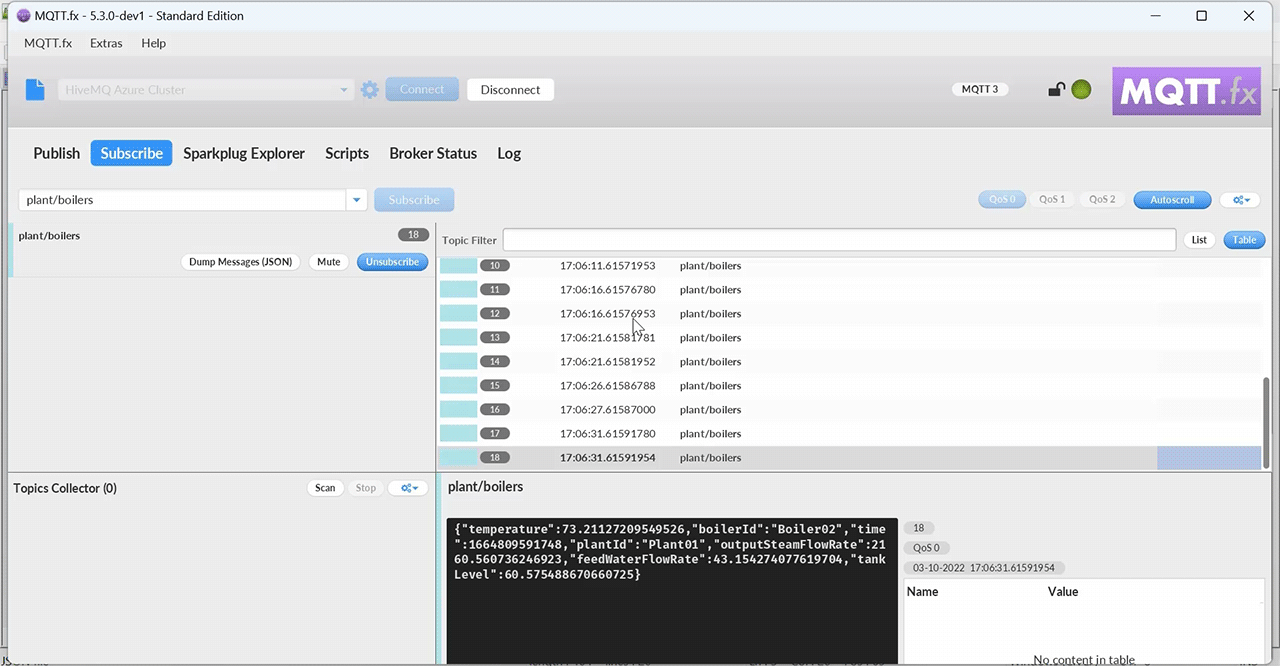This screenshot has width=1280, height=666.
Task: Click the QoS 0 badge in message details
Action: (926, 548)
